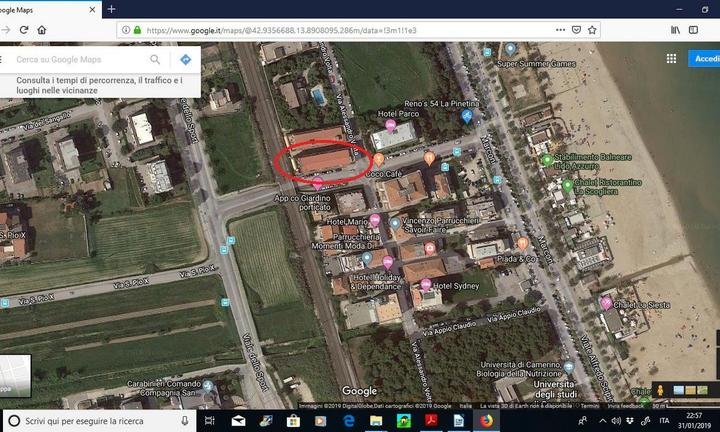Open page actions three-dots menu in address bar
Screen dimensions: 720x432
click(563, 30)
